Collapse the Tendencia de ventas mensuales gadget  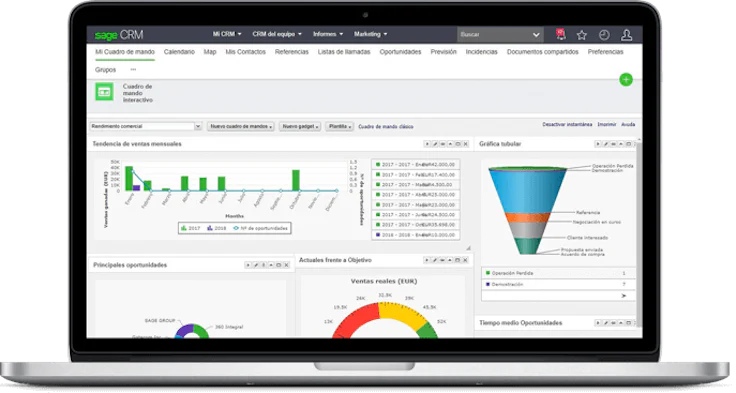[450, 144]
